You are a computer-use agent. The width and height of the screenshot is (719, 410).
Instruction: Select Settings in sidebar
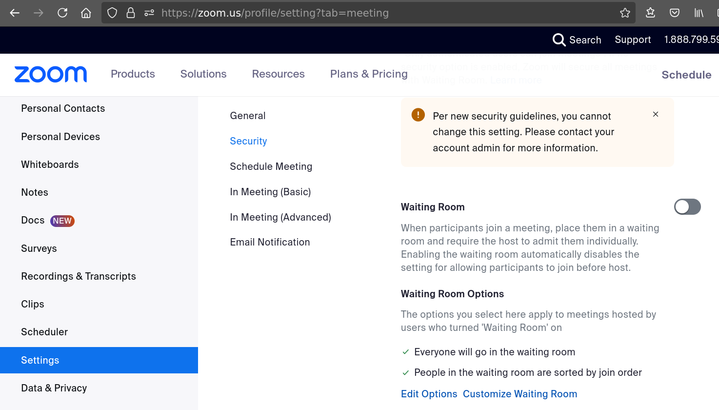pyautogui.click(x=99, y=360)
